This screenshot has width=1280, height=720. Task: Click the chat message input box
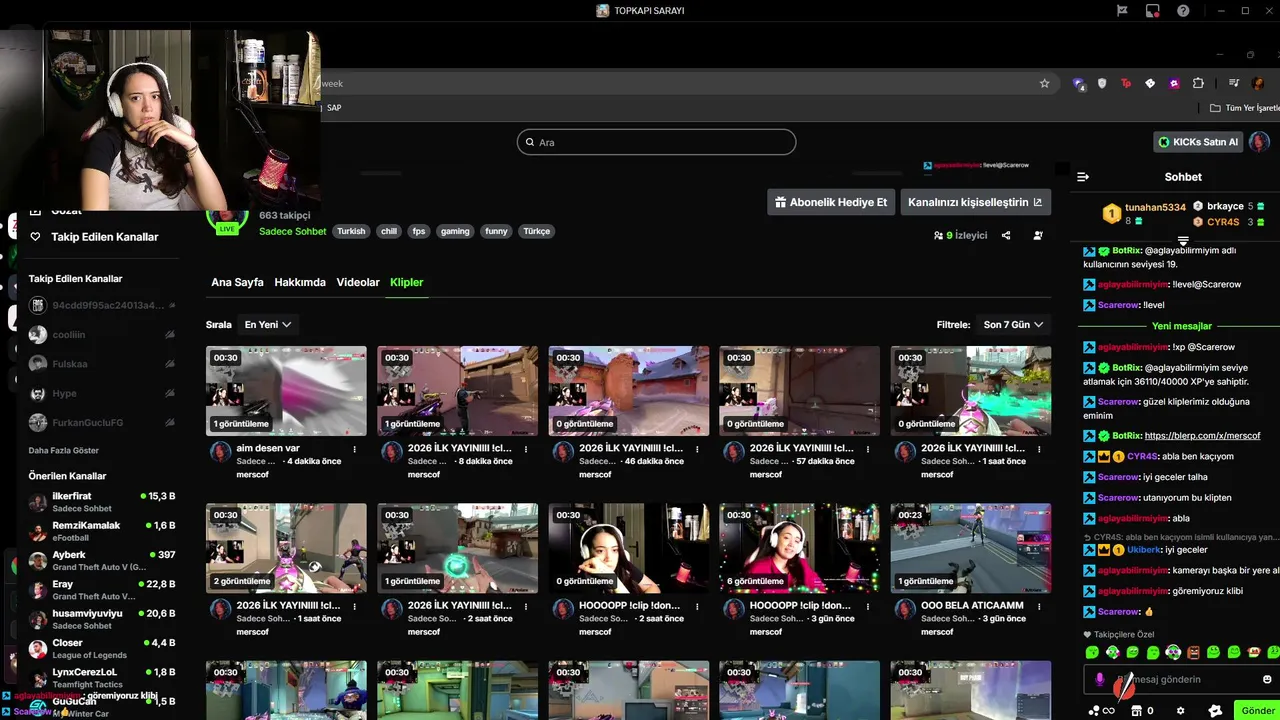1180,679
